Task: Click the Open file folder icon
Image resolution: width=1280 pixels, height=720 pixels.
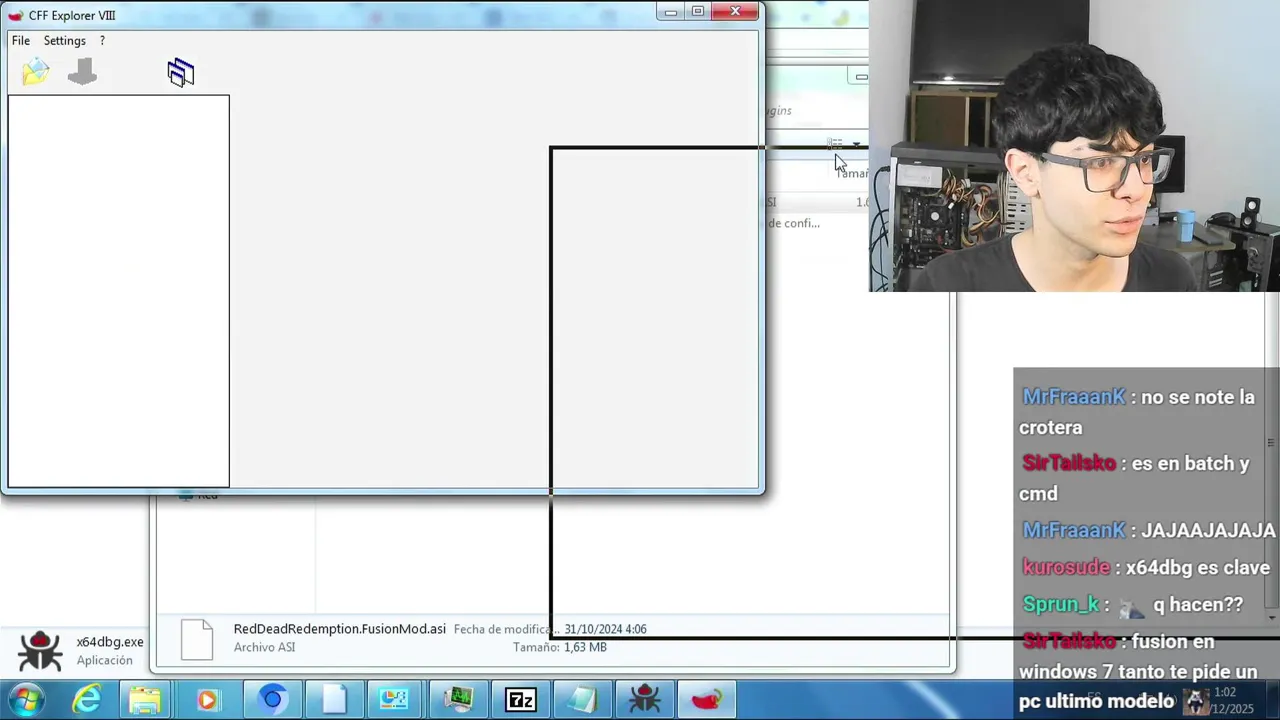Action: pos(35,72)
